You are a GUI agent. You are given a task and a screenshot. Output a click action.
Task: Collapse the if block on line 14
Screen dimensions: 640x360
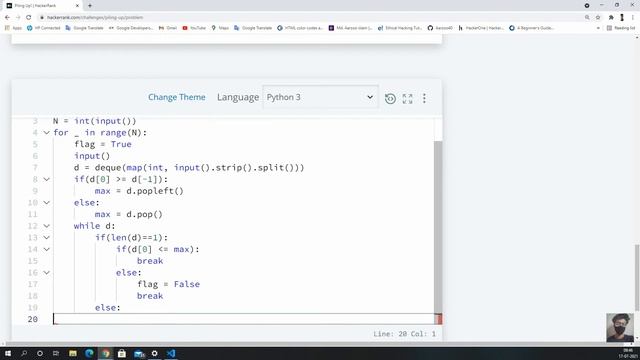(x=47, y=249)
